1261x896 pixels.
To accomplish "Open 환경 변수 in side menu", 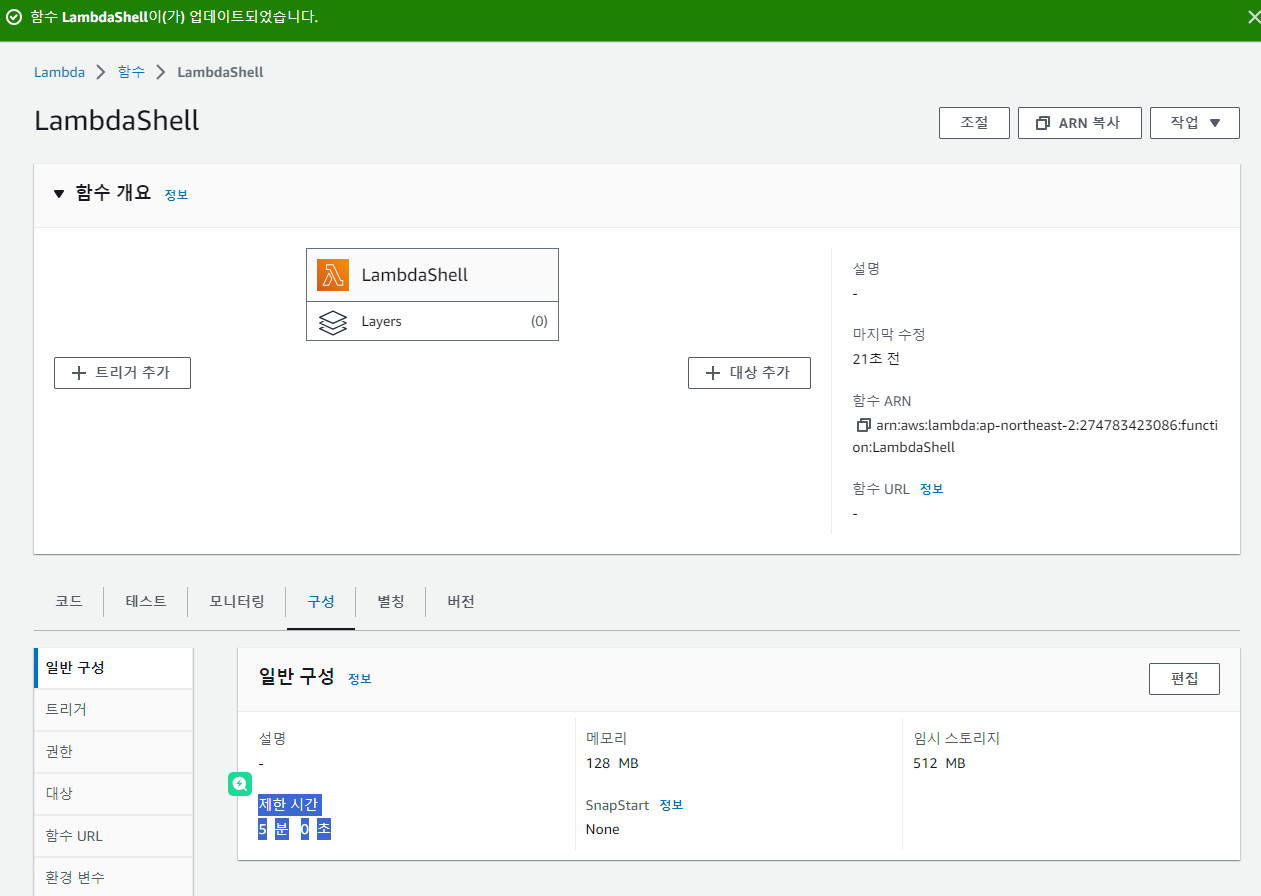I will coord(113,877).
